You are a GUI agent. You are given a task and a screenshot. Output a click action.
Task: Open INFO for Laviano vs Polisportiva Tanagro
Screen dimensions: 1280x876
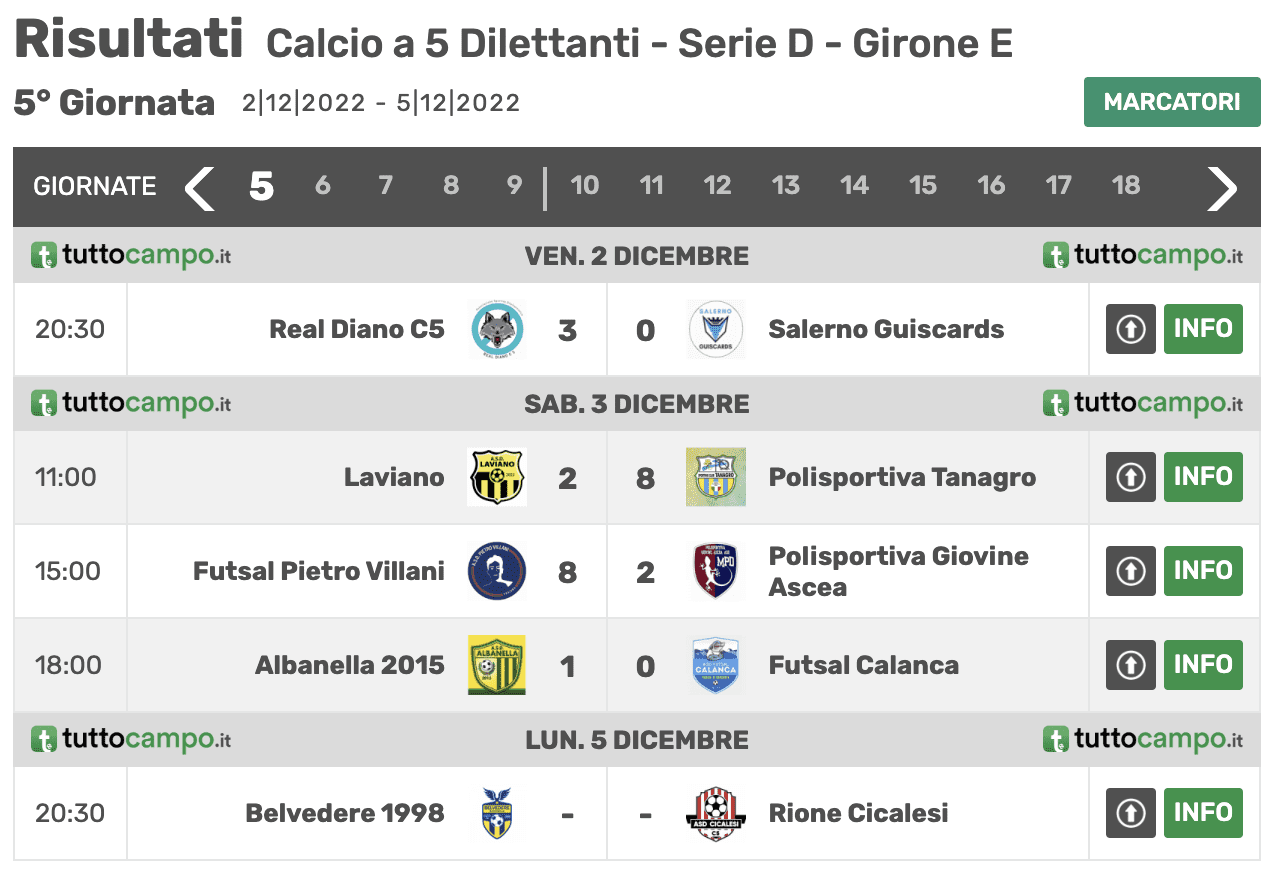tap(1203, 477)
